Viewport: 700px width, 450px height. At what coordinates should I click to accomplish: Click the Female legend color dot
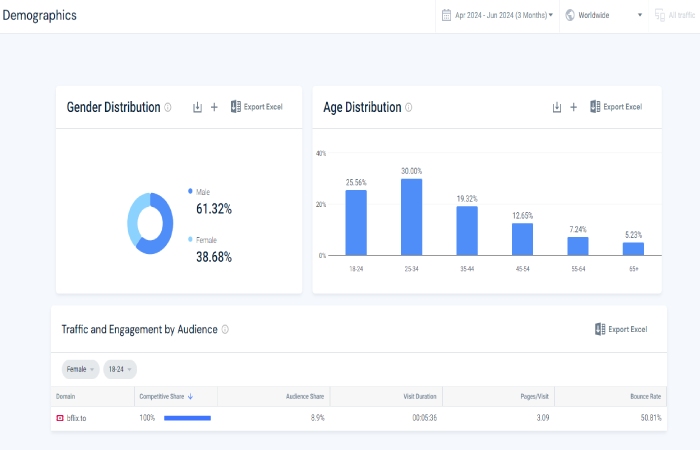(190, 239)
